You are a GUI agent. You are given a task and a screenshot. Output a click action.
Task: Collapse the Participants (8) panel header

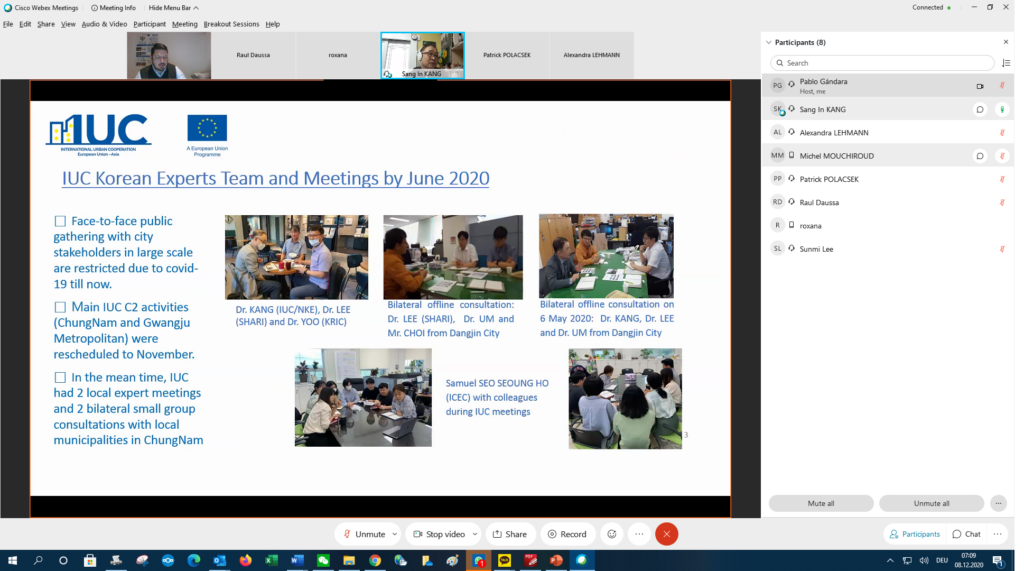pyautogui.click(x=768, y=43)
